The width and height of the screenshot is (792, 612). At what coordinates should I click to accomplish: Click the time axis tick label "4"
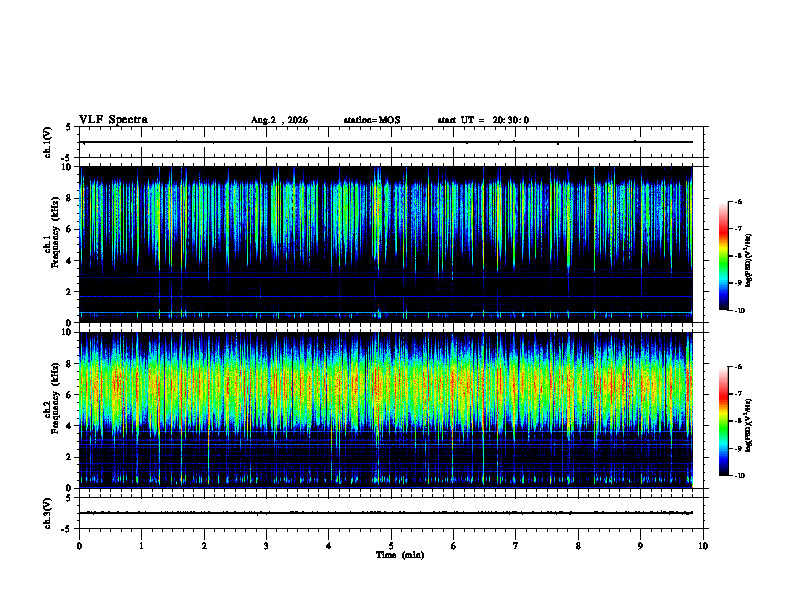[329, 546]
